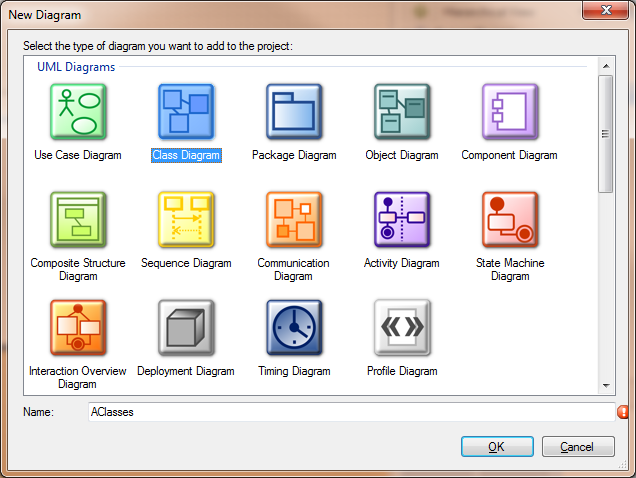The width and height of the screenshot is (636, 478).
Task: Click the 'Component Diagram' label
Action: [509, 155]
